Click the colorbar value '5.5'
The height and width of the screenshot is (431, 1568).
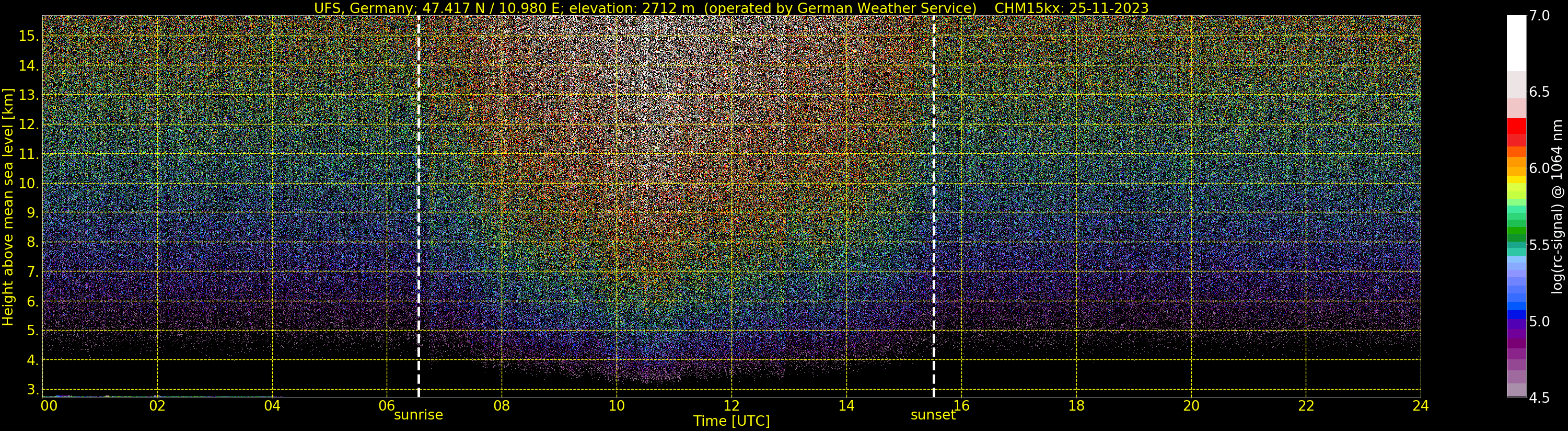point(1539,245)
